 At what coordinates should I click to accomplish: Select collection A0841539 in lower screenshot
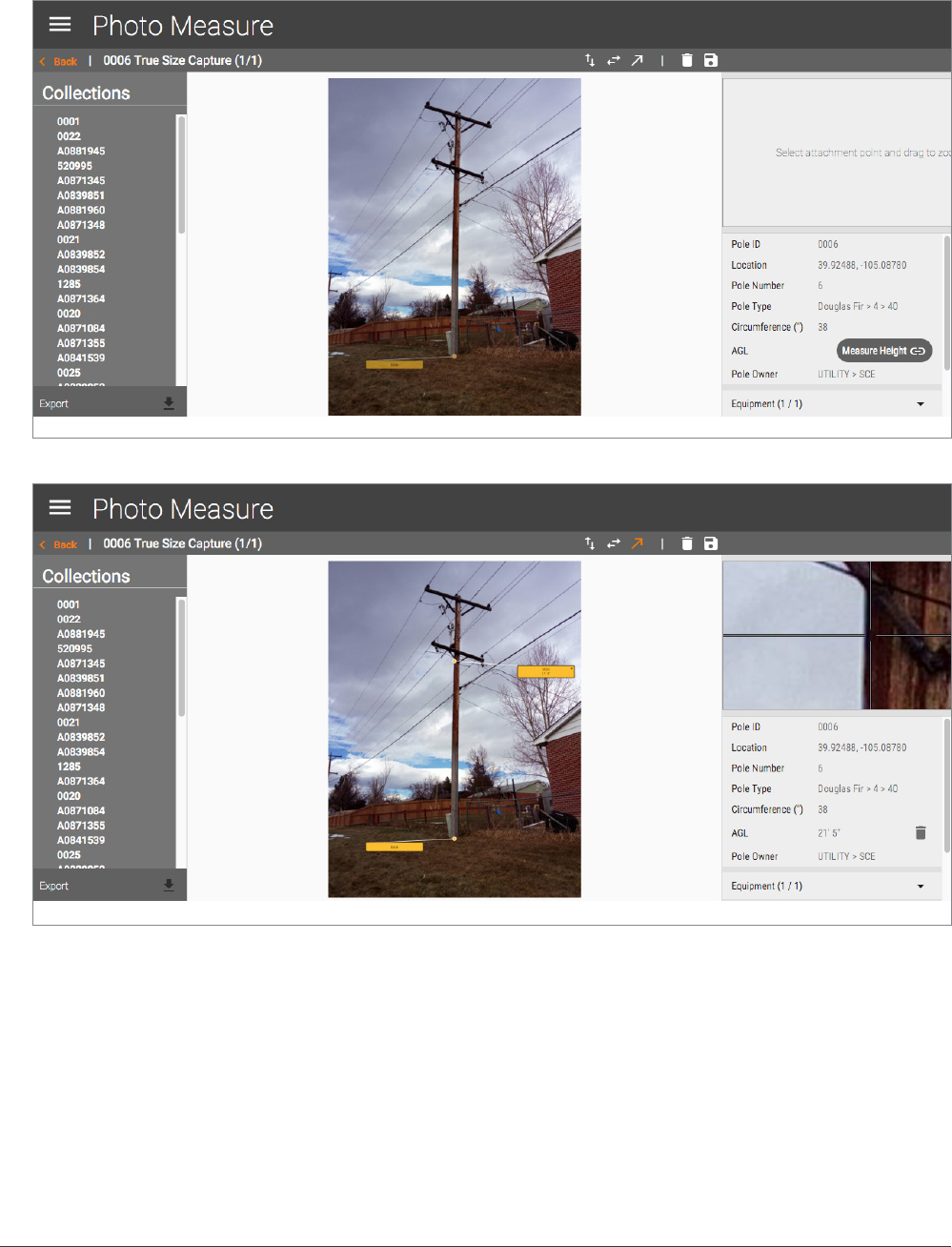pos(81,840)
